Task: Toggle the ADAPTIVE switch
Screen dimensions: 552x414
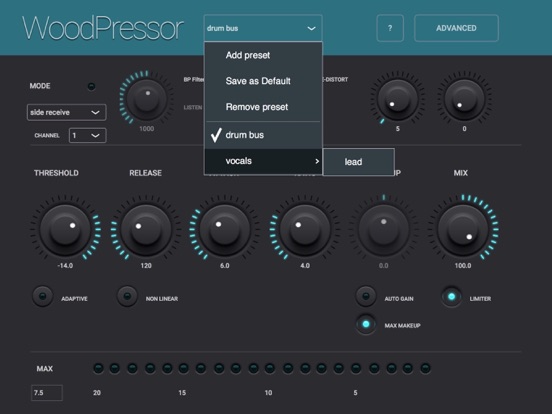Action: [x=43, y=296]
